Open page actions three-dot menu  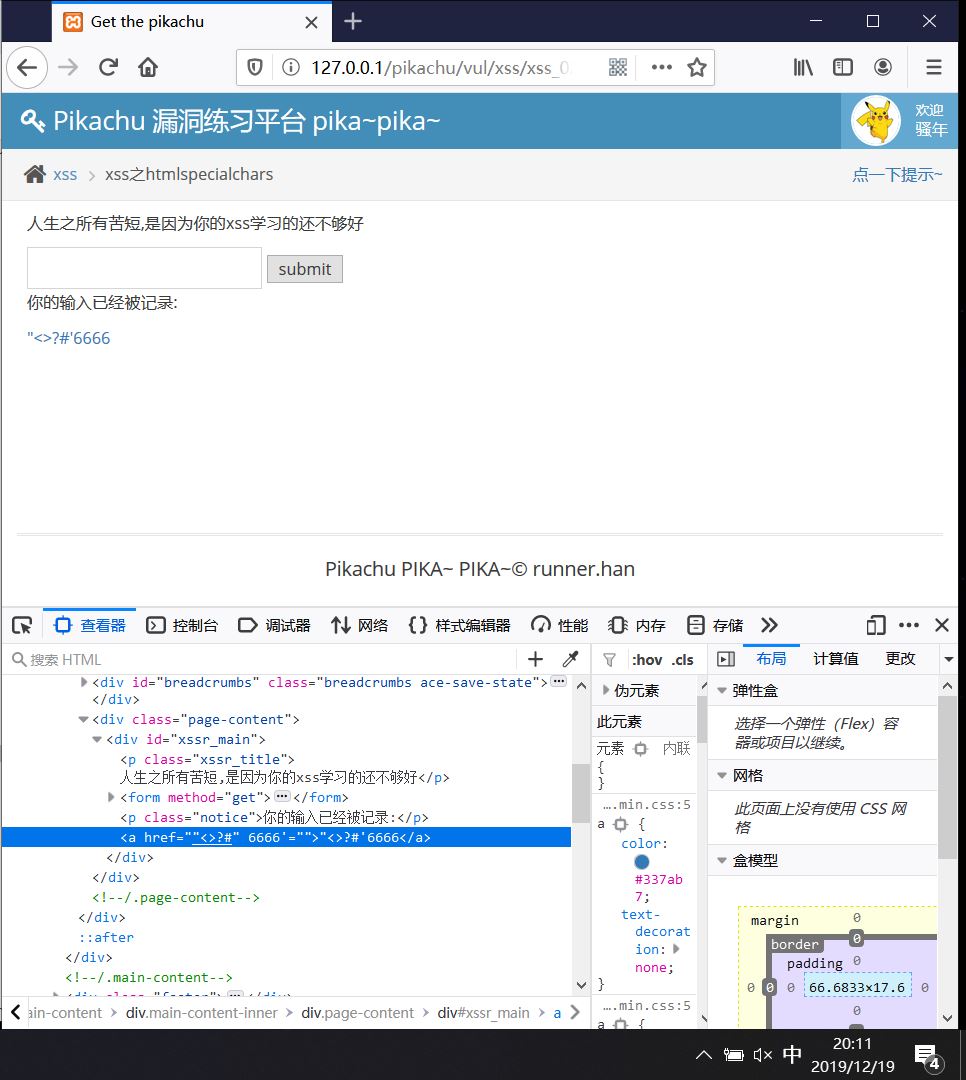pyautogui.click(x=661, y=68)
